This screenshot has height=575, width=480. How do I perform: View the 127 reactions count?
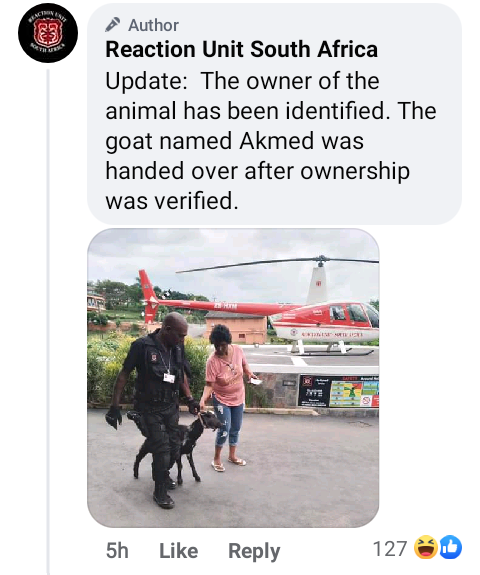390,549
